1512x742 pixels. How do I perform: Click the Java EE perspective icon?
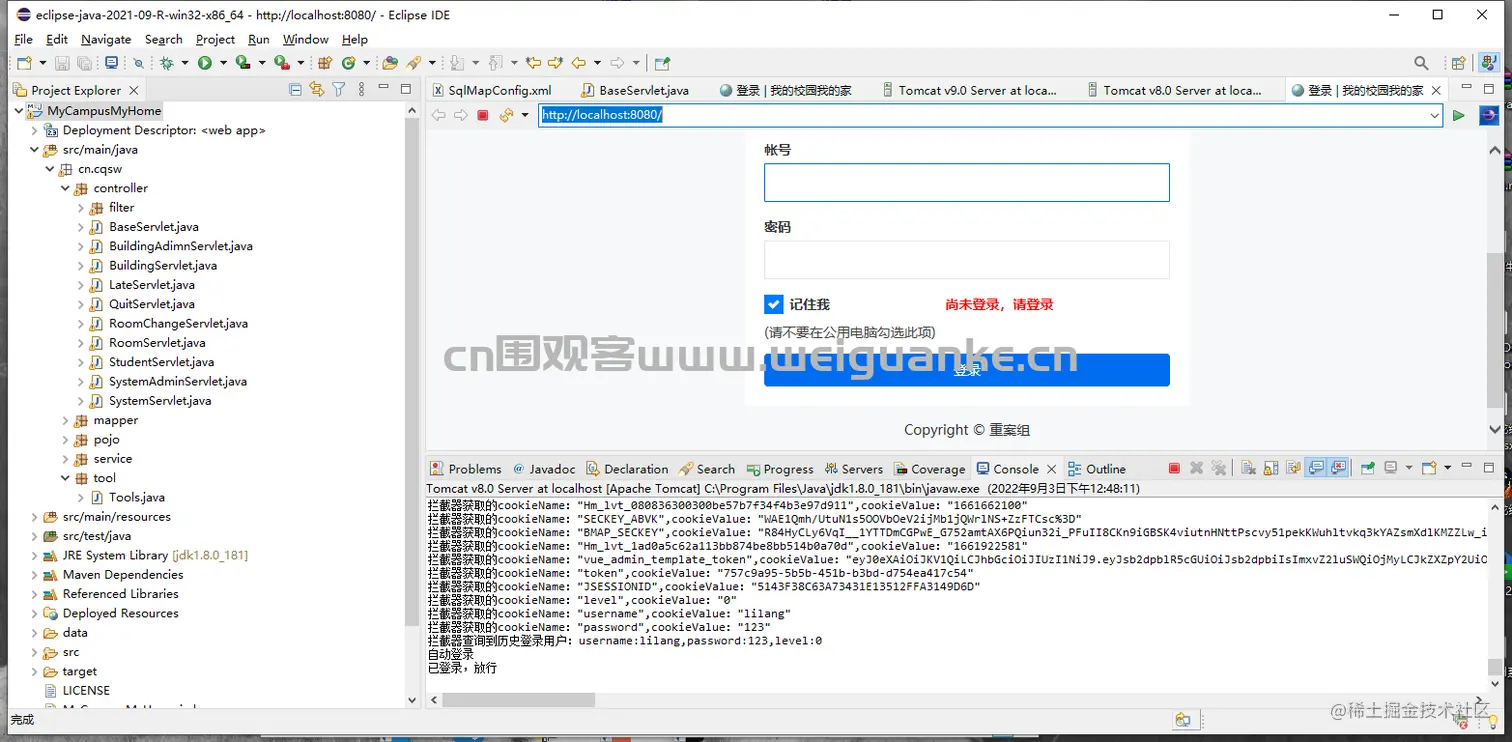point(1489,62)
